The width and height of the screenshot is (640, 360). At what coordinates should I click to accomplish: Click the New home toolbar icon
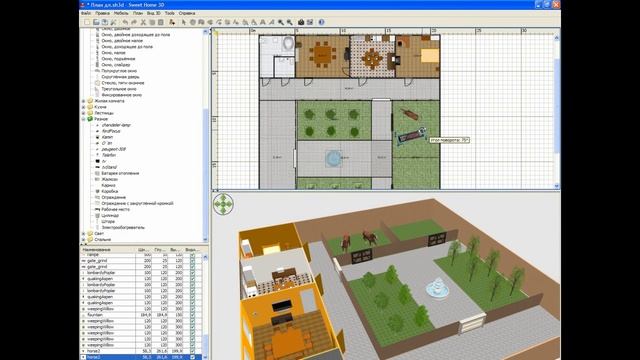[87, 22]
